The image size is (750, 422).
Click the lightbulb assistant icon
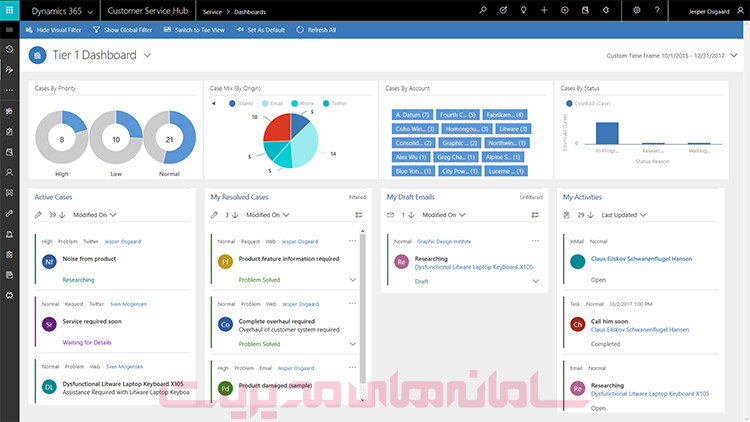524,10
